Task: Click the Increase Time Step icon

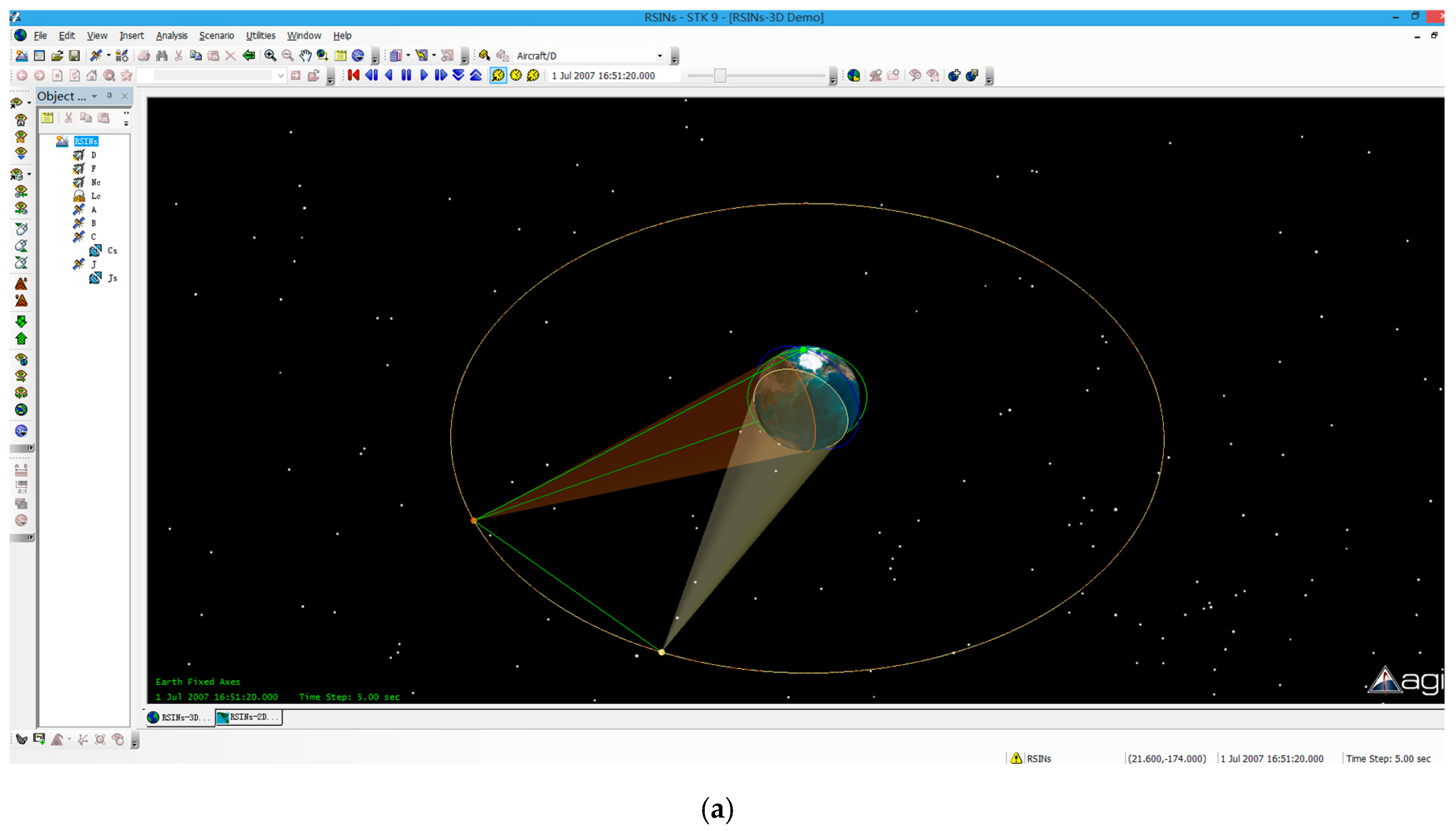Action: tap(475, 75)
